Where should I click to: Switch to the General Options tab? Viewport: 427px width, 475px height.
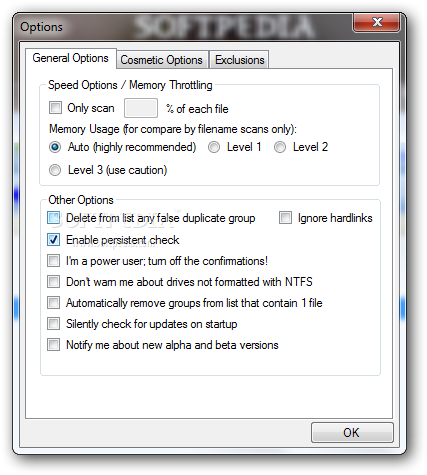pyautogui.click(x=71, y=58)
